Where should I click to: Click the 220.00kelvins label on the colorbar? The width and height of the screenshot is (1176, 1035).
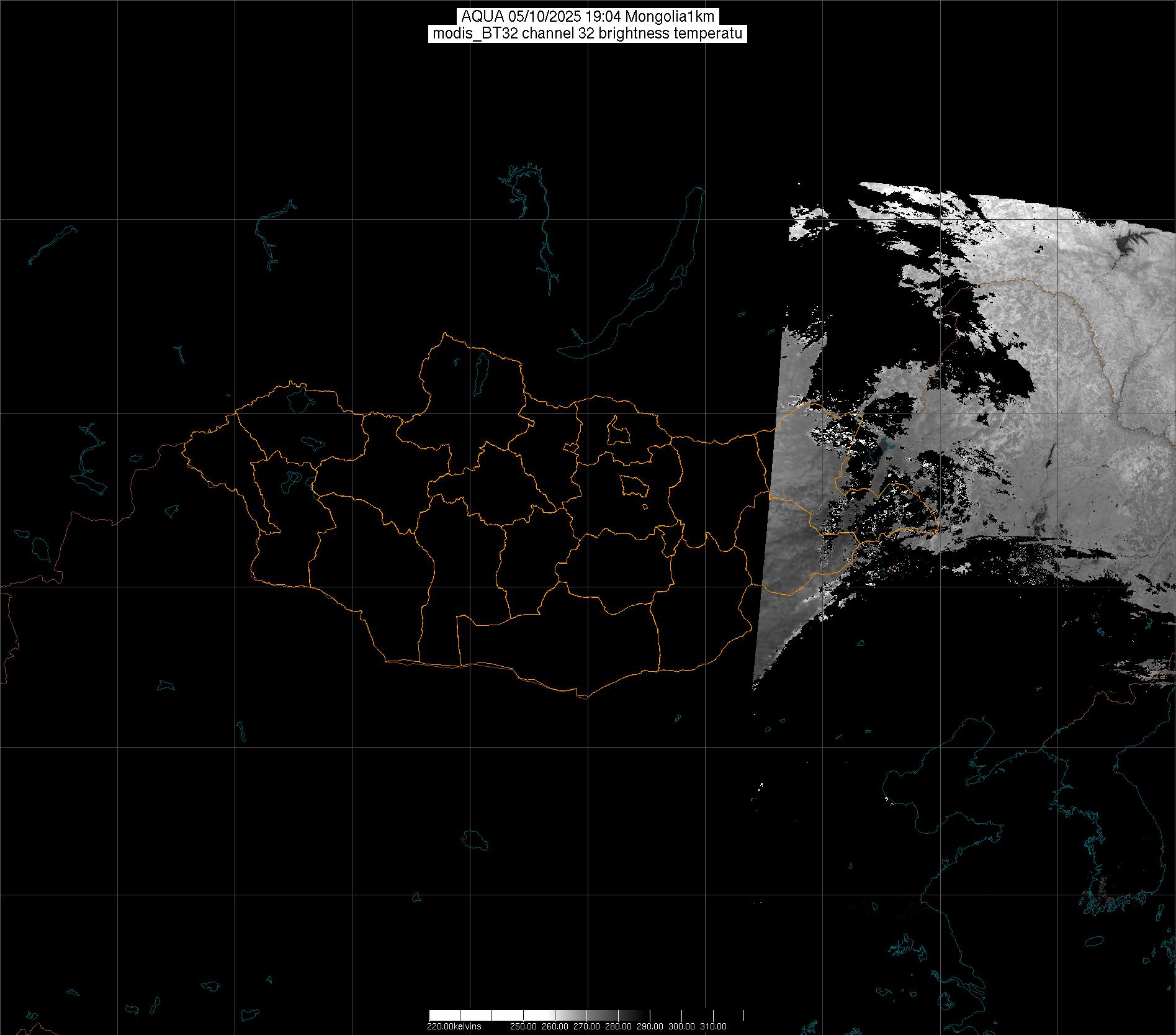click(x=454, y=1026)
